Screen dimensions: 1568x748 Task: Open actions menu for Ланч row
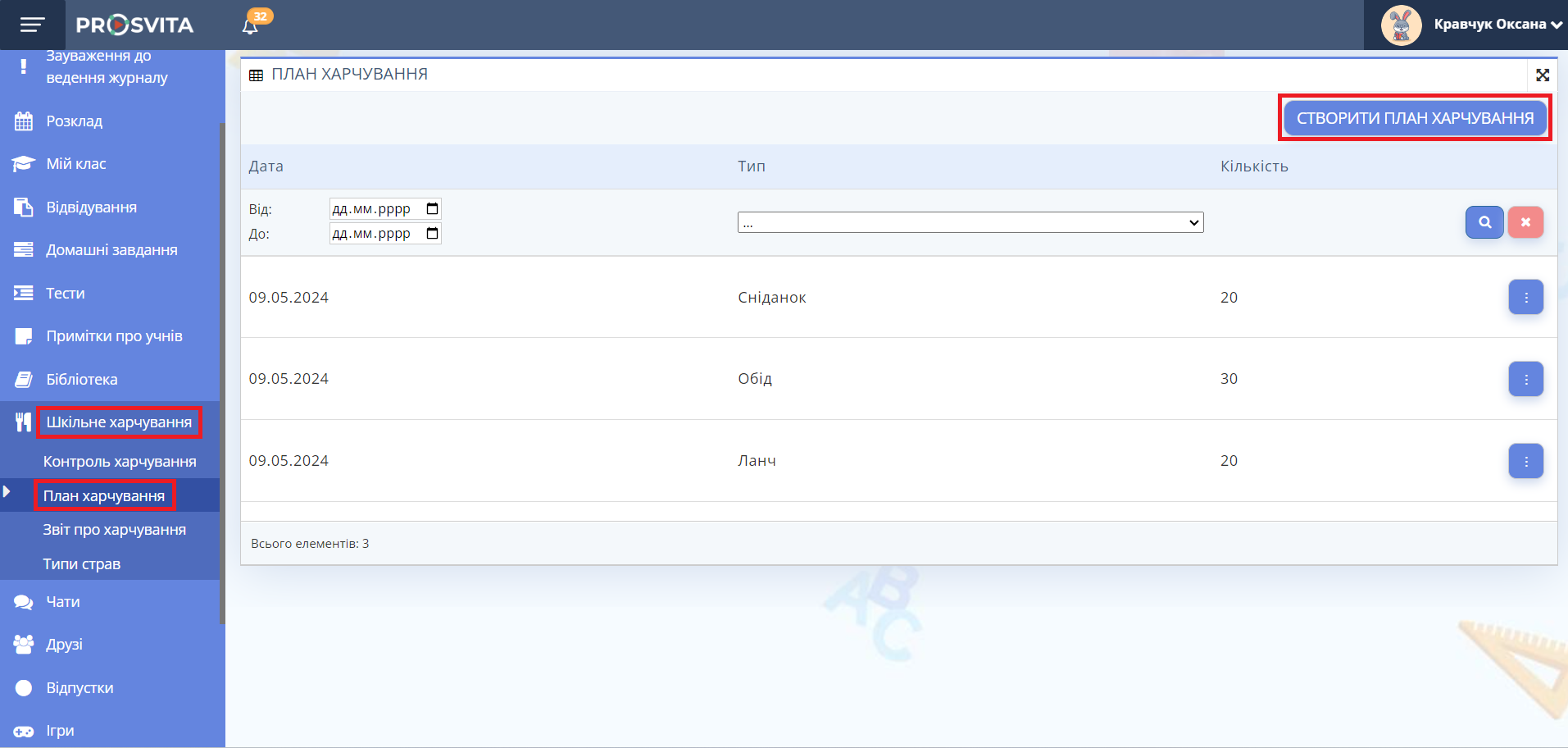pos(1525,461)
